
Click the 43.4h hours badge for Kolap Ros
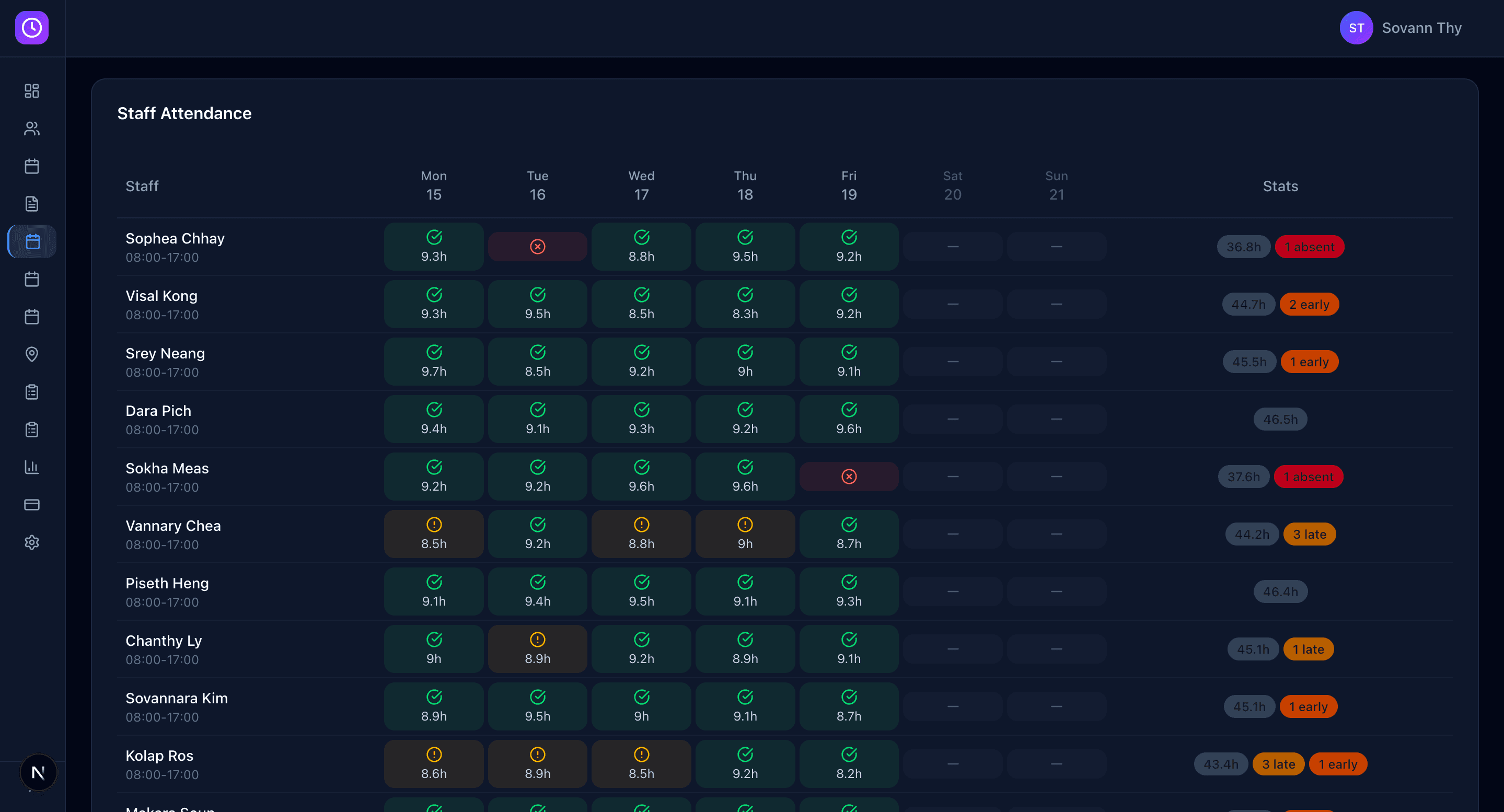click(x=1220, y=763)
